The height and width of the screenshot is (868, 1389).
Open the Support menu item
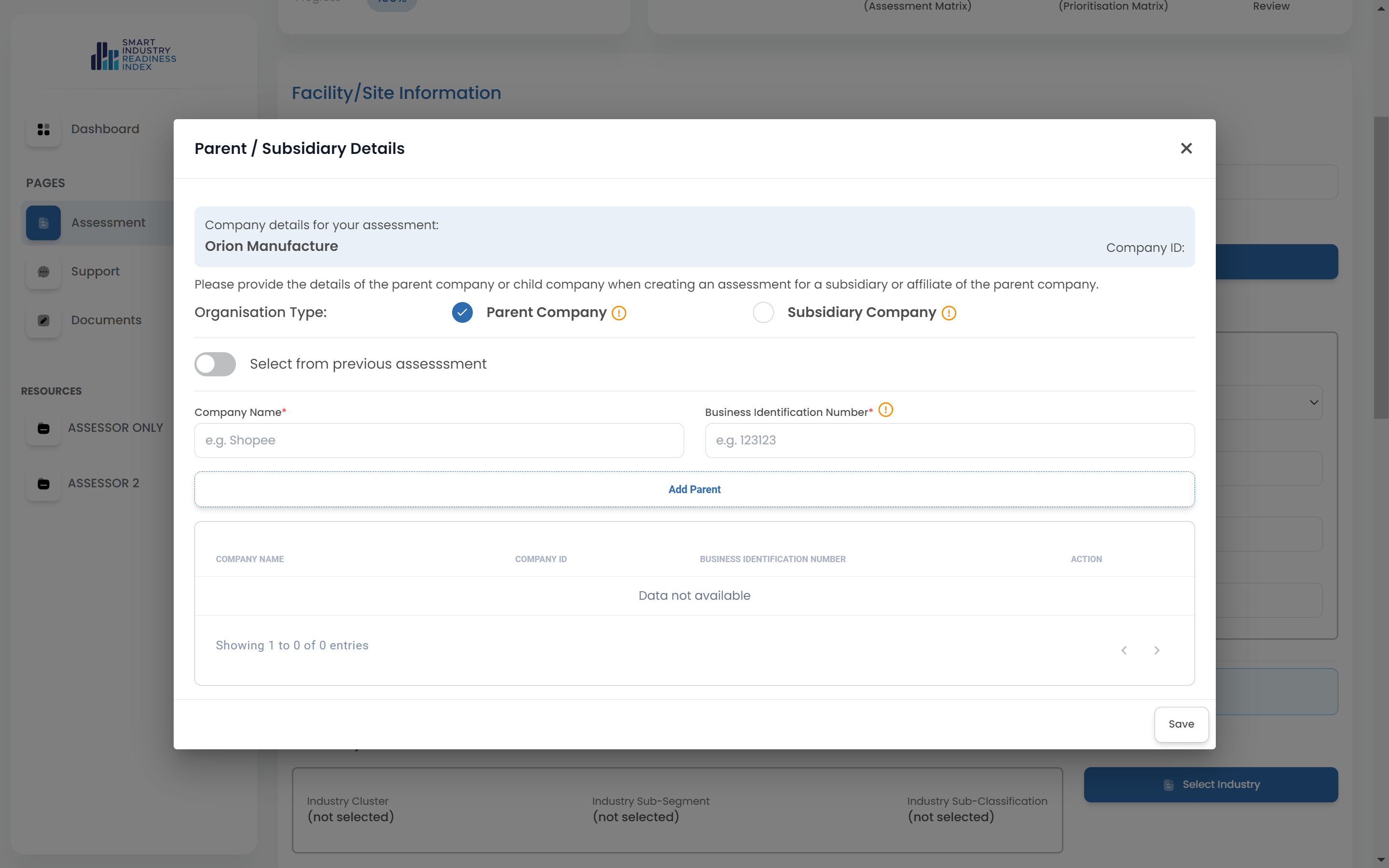95,272
